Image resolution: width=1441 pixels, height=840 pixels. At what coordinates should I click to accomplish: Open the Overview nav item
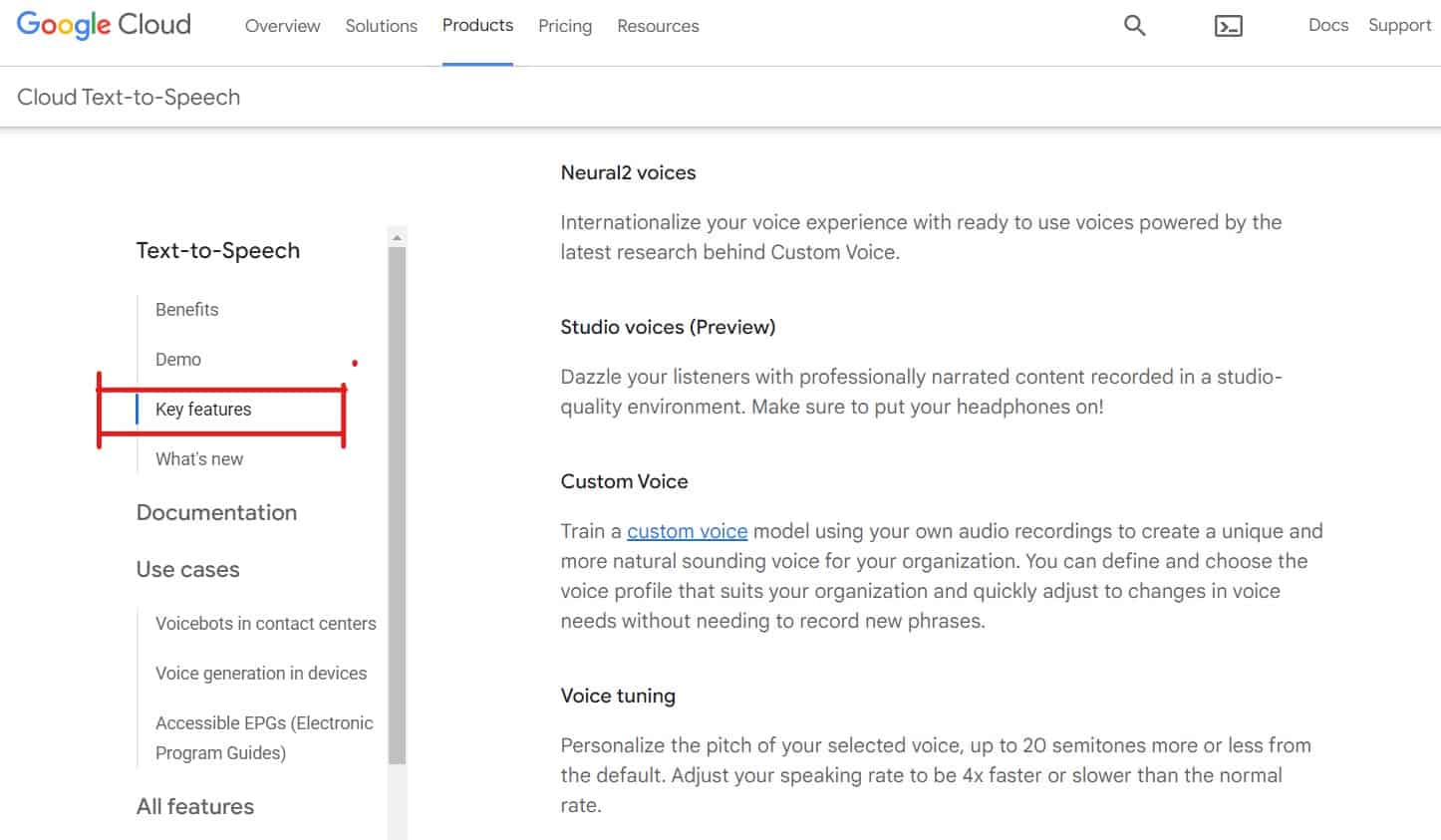click(x=283, y=26)
